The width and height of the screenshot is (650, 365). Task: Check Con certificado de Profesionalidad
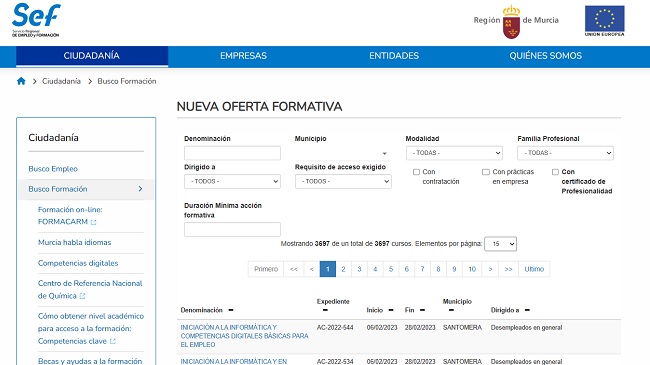[555, 172]
